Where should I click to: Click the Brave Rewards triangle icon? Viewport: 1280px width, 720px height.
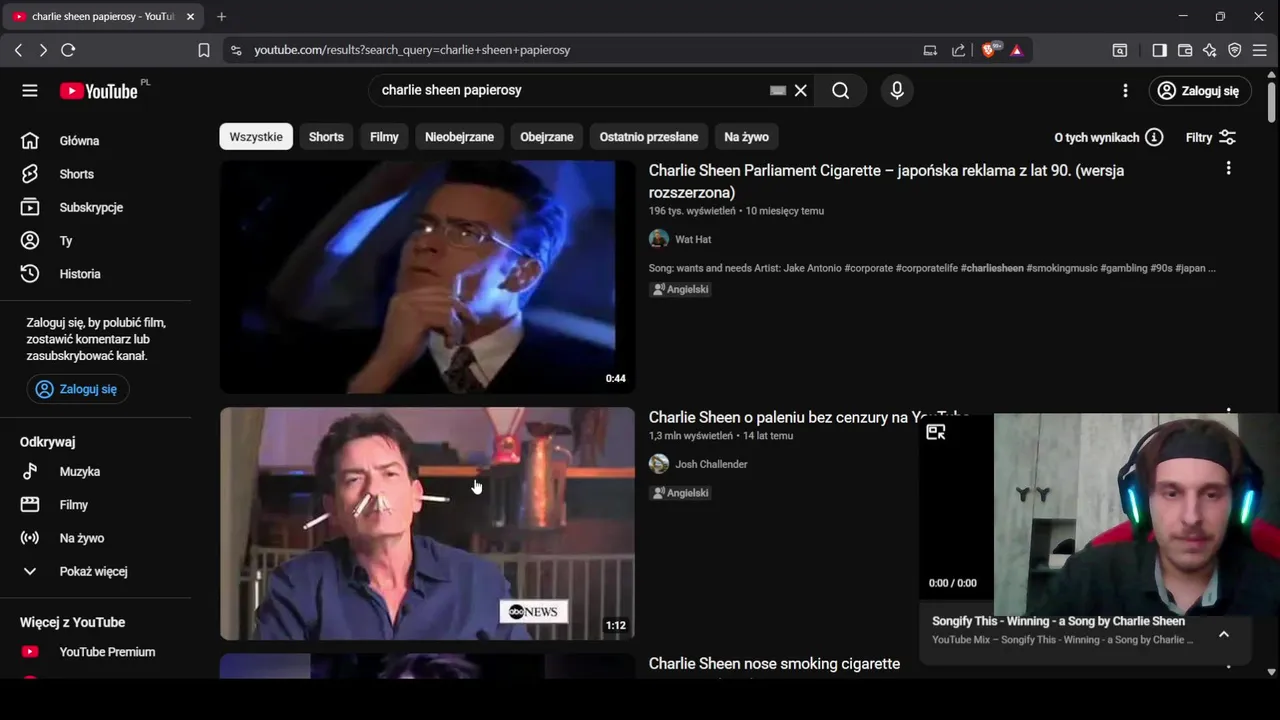click(x=1017, y=50)
